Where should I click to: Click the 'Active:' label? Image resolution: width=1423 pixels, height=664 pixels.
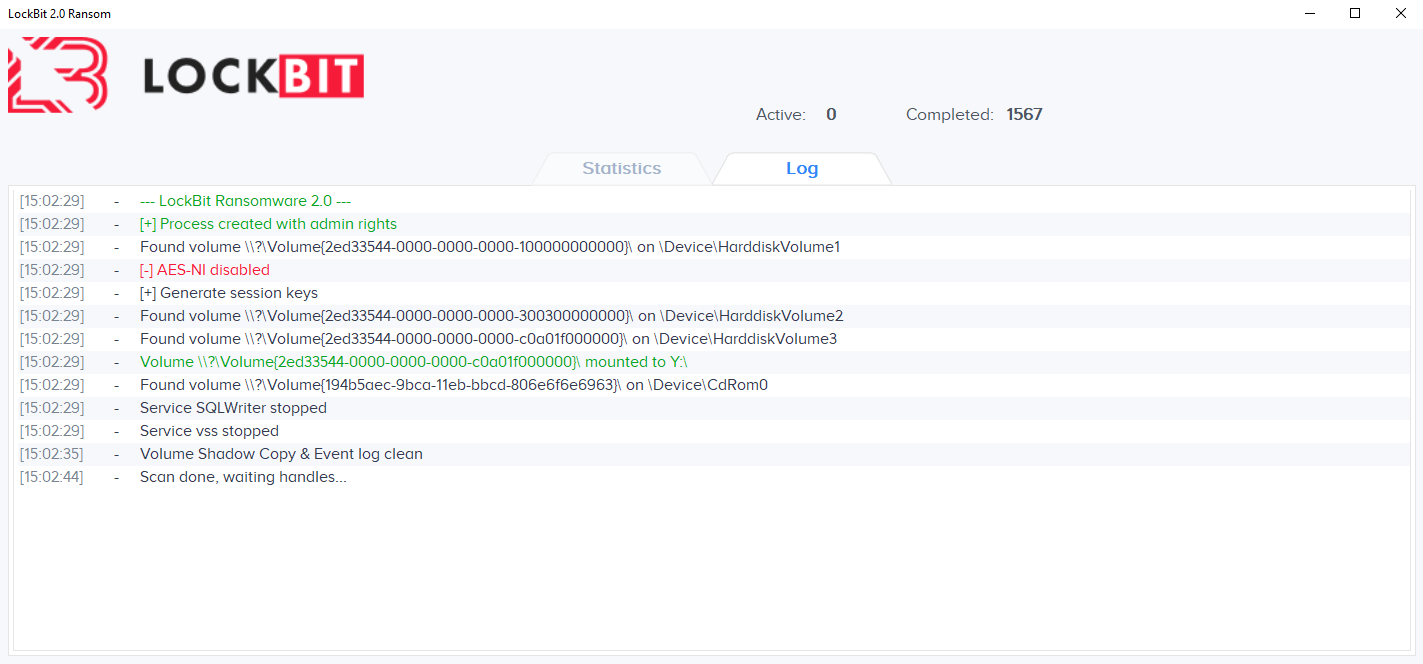(x=781, y=115)
